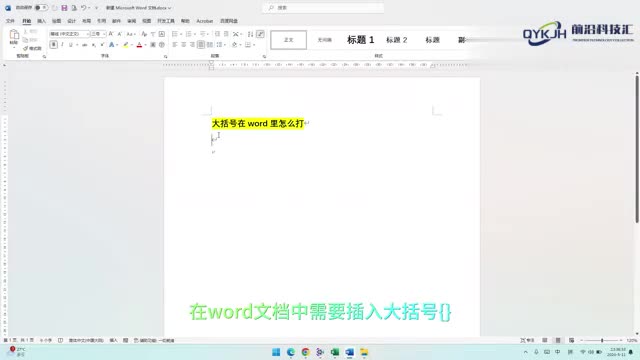Screen dimensions: 640x360
Task: Open the Change Case (Aa) dropdown
Action: [130, 34]
